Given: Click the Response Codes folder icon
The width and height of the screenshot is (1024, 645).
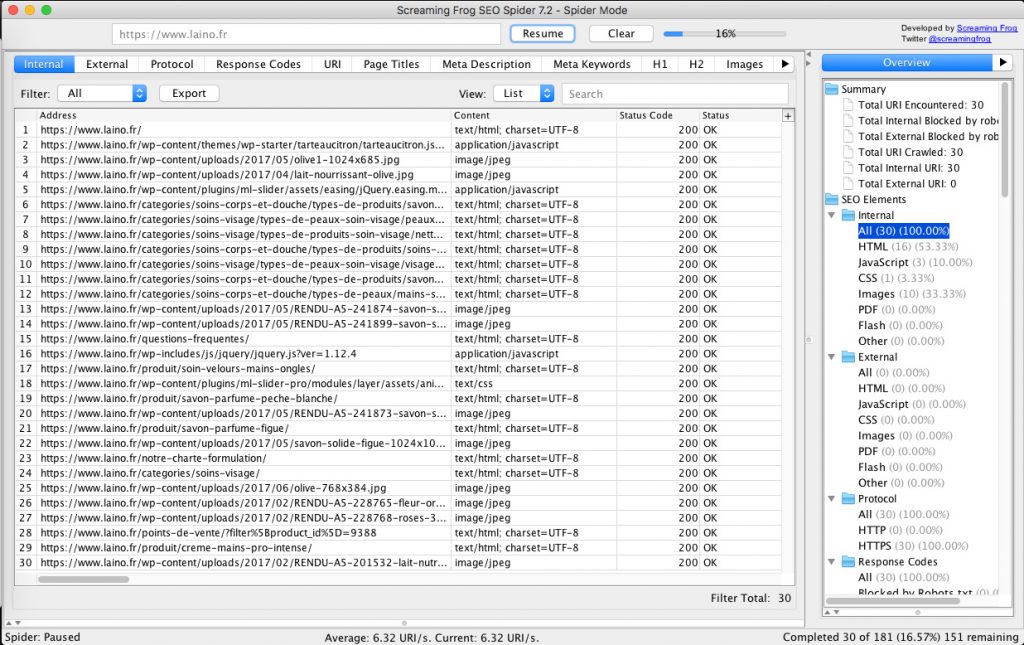Looking at the screenshot, I should 848,562.
